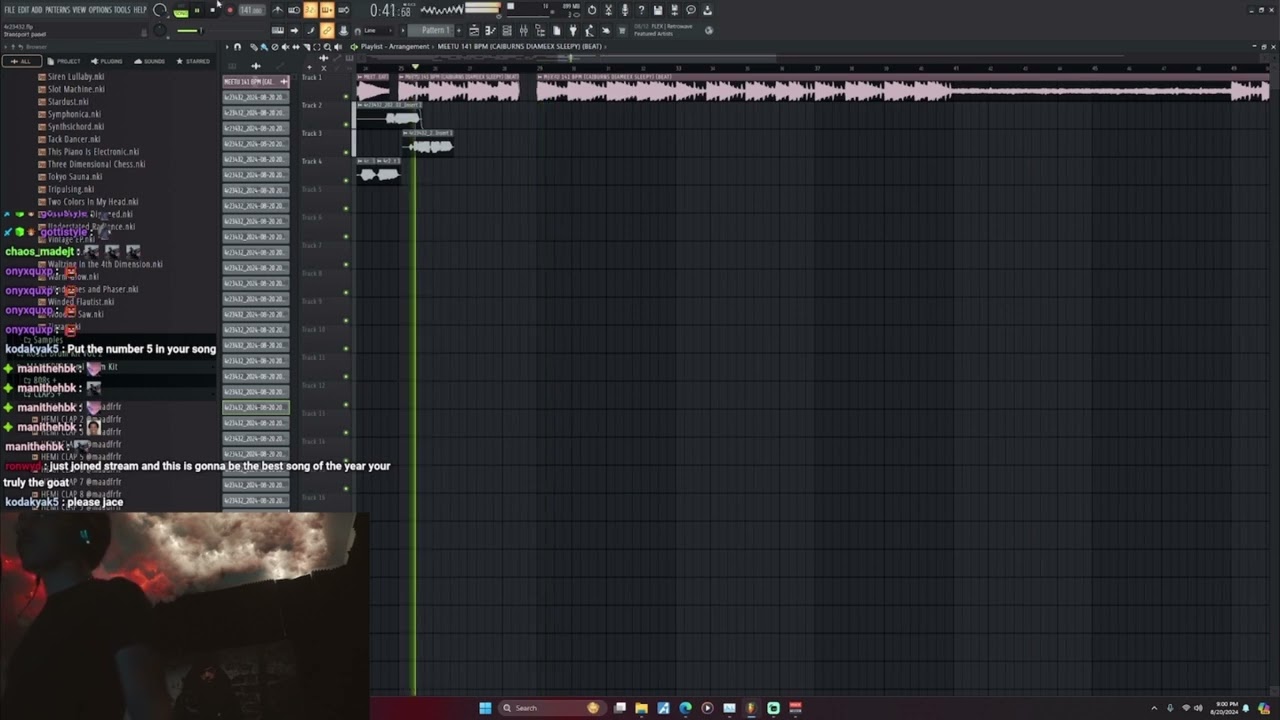Image resolution: width=1280 pixels, height=720 pixels.
Task: Select the playlist slice tool
Action: (306, 47)
